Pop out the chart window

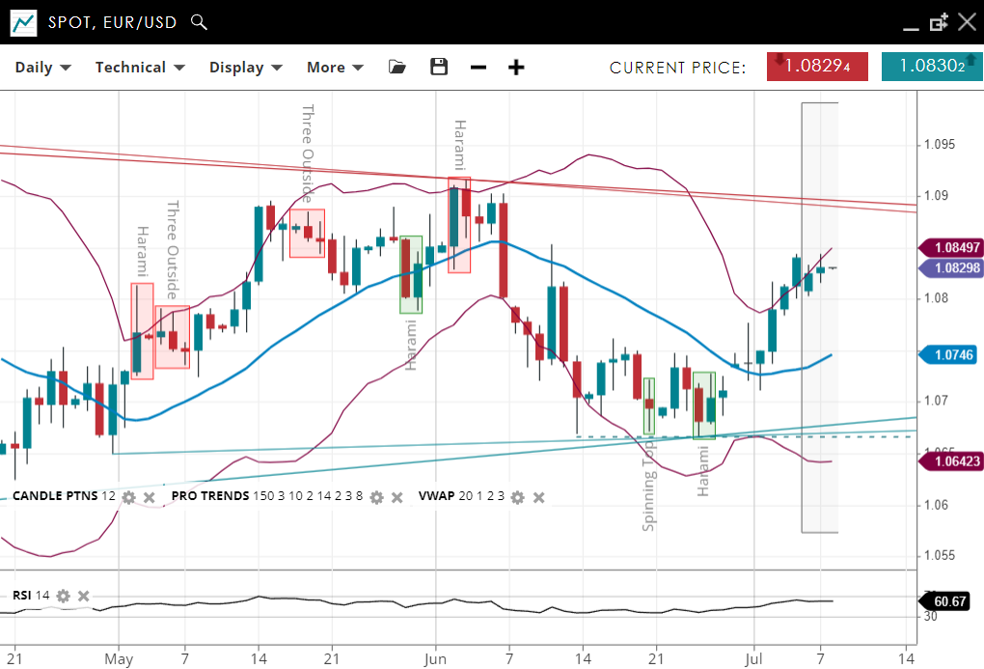(938, 22)
